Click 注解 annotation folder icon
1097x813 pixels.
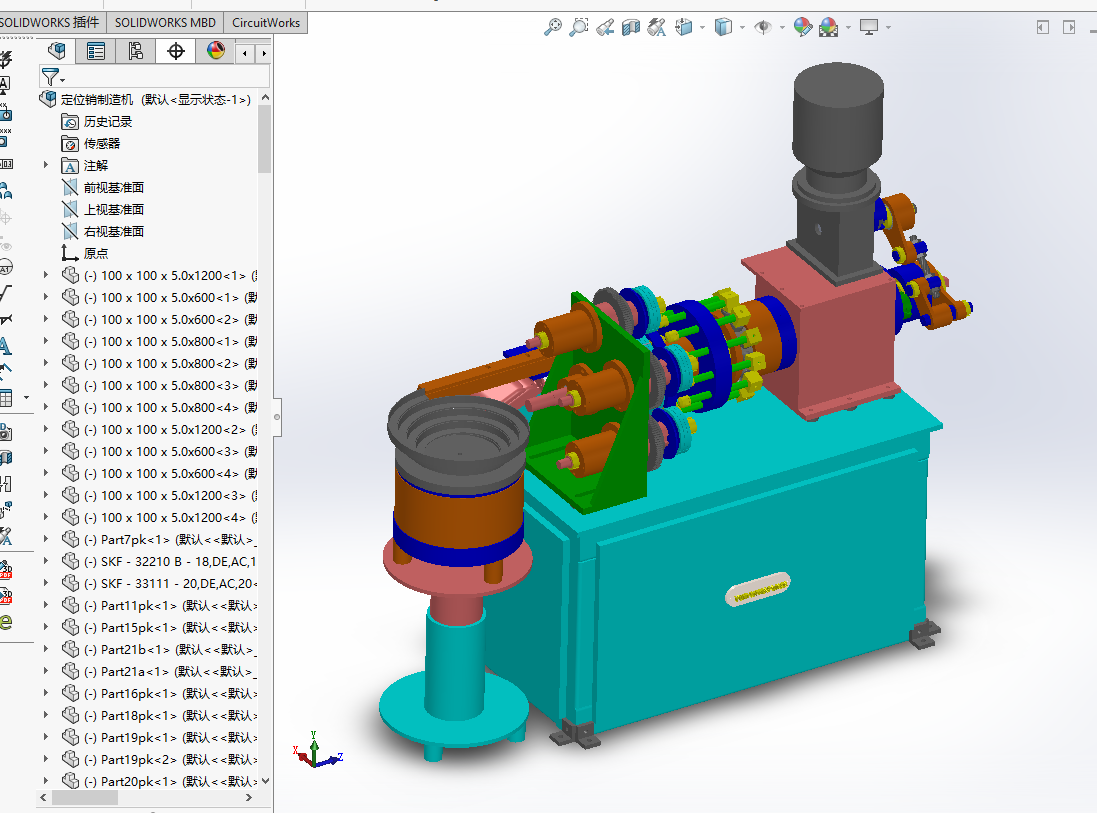click(x=70, y=166)
